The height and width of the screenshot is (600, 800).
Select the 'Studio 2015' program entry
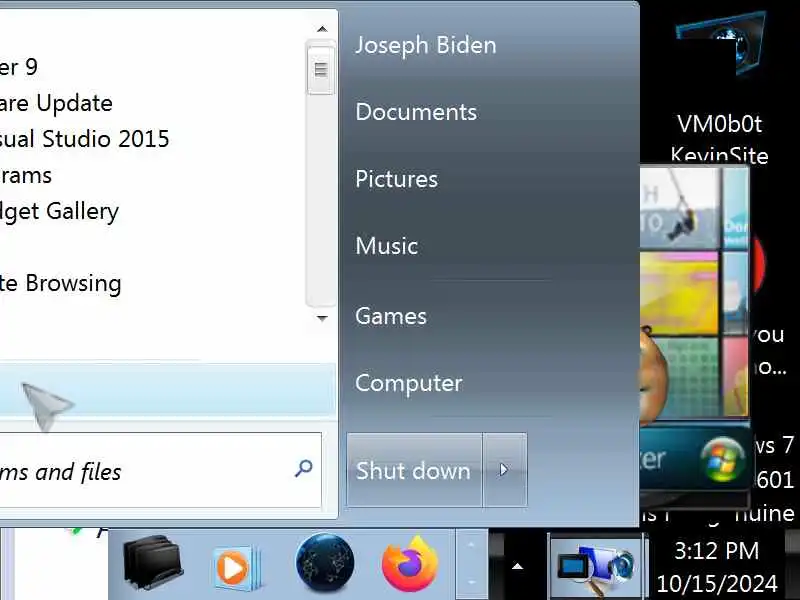[84, 139]
